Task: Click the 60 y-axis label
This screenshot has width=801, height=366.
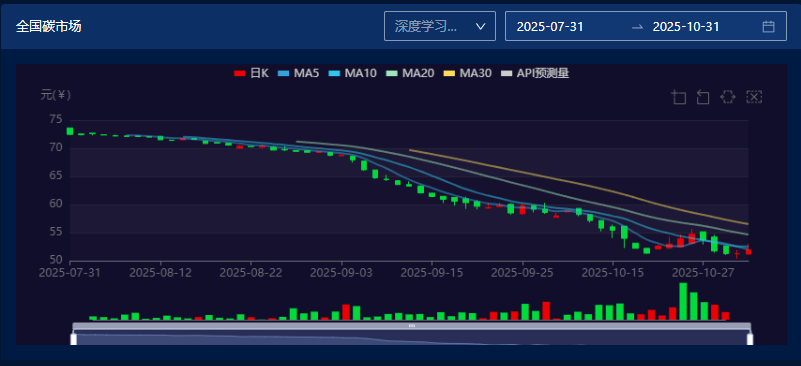Action: pyautogui.click(x=56, y=204)
